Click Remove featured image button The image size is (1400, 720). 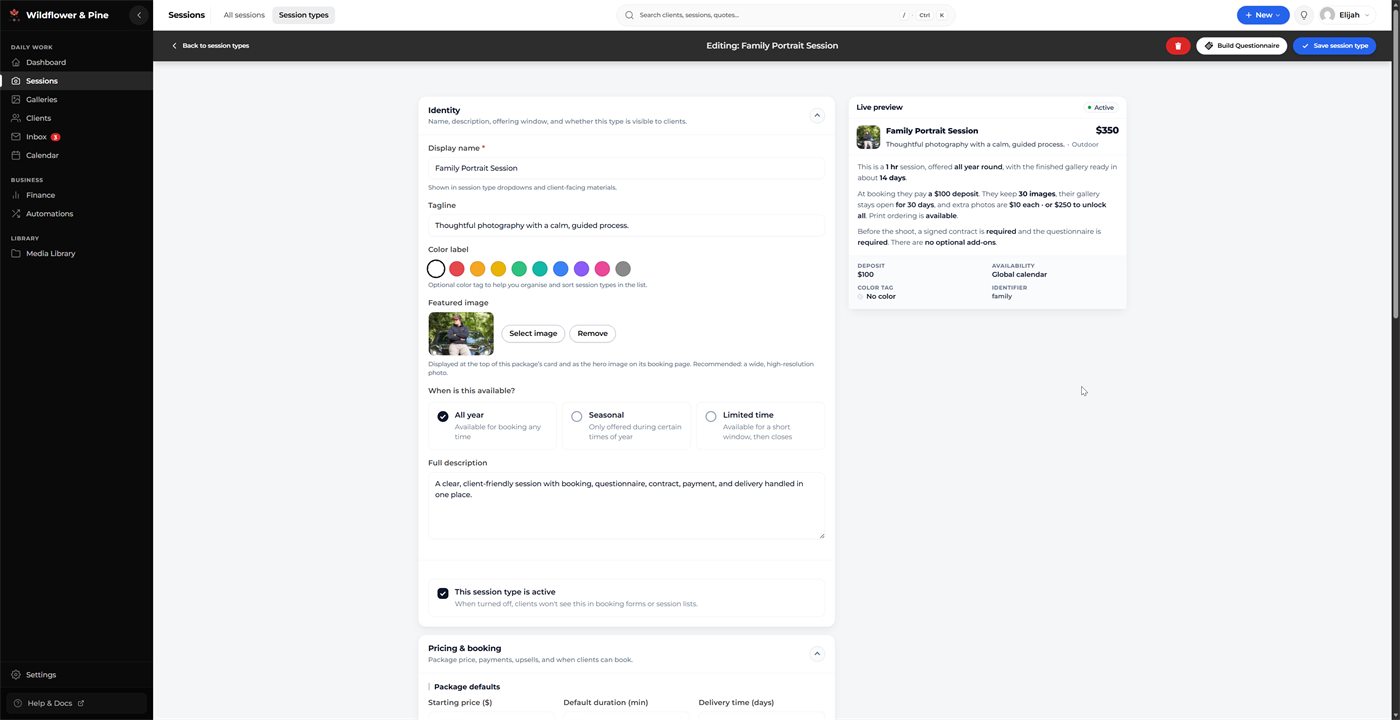pos(592,334)
